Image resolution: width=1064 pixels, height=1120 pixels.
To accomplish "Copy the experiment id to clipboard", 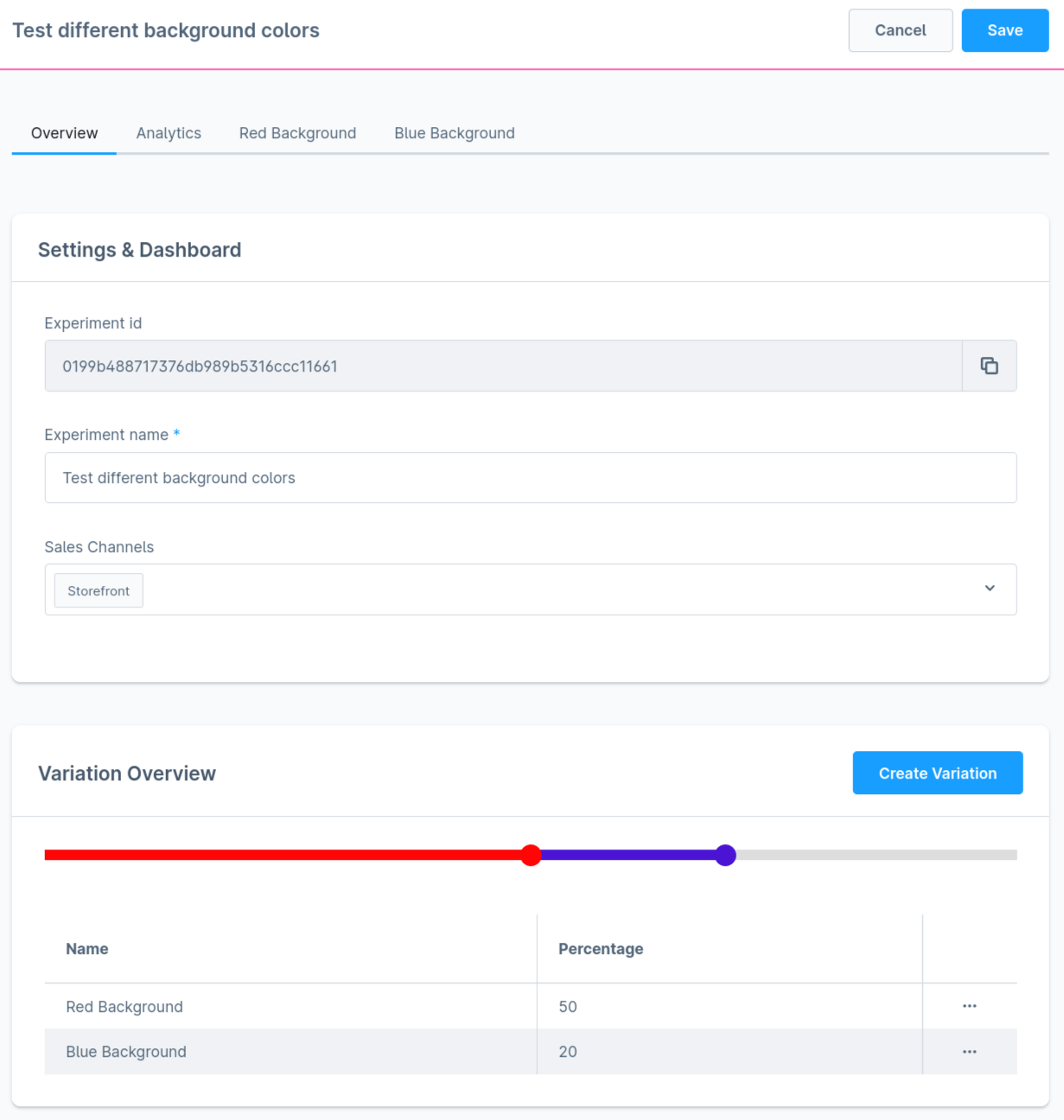I will point(989,366).
